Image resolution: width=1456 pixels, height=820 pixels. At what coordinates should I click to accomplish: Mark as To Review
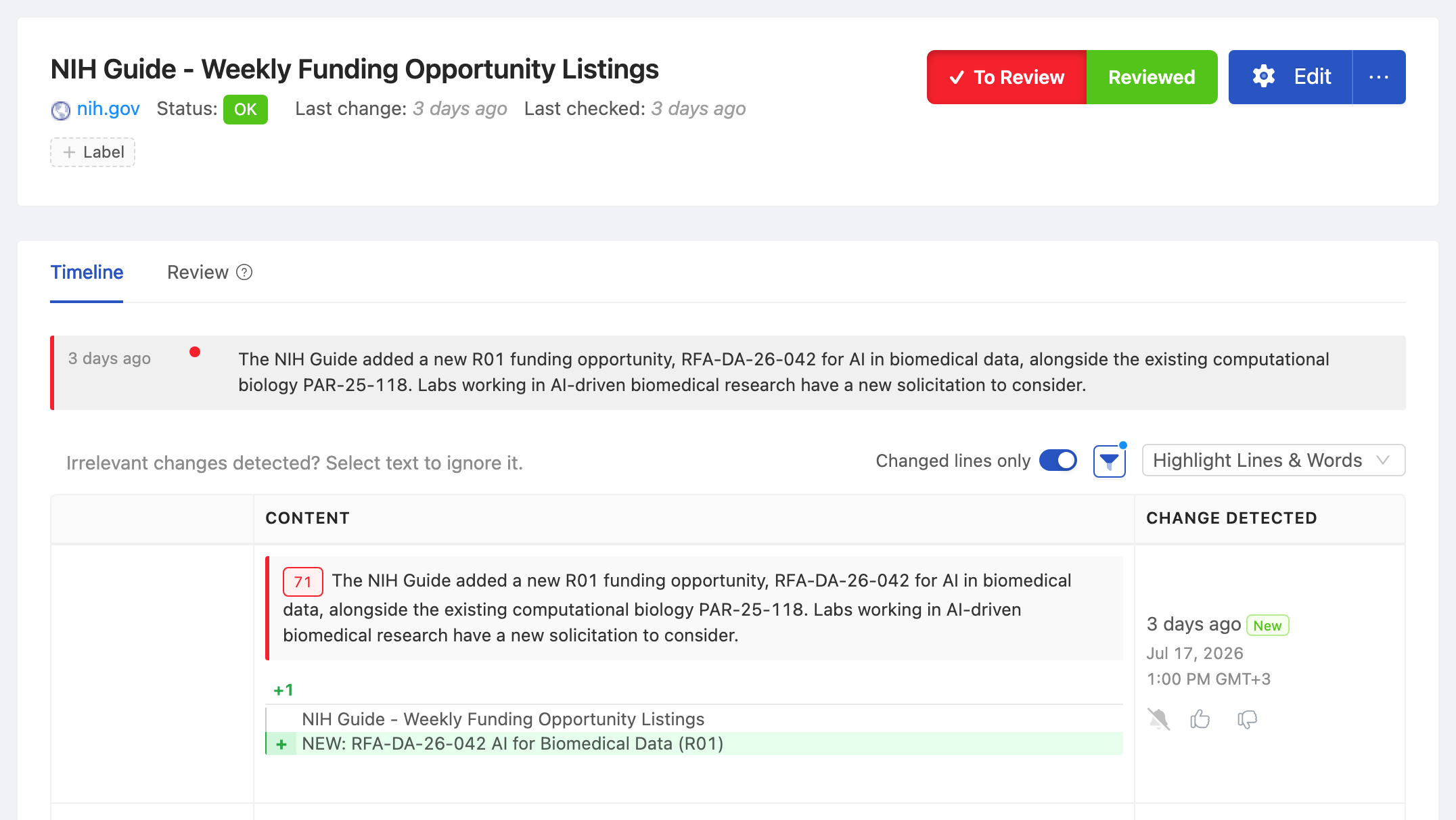(x=1007, y=77)
